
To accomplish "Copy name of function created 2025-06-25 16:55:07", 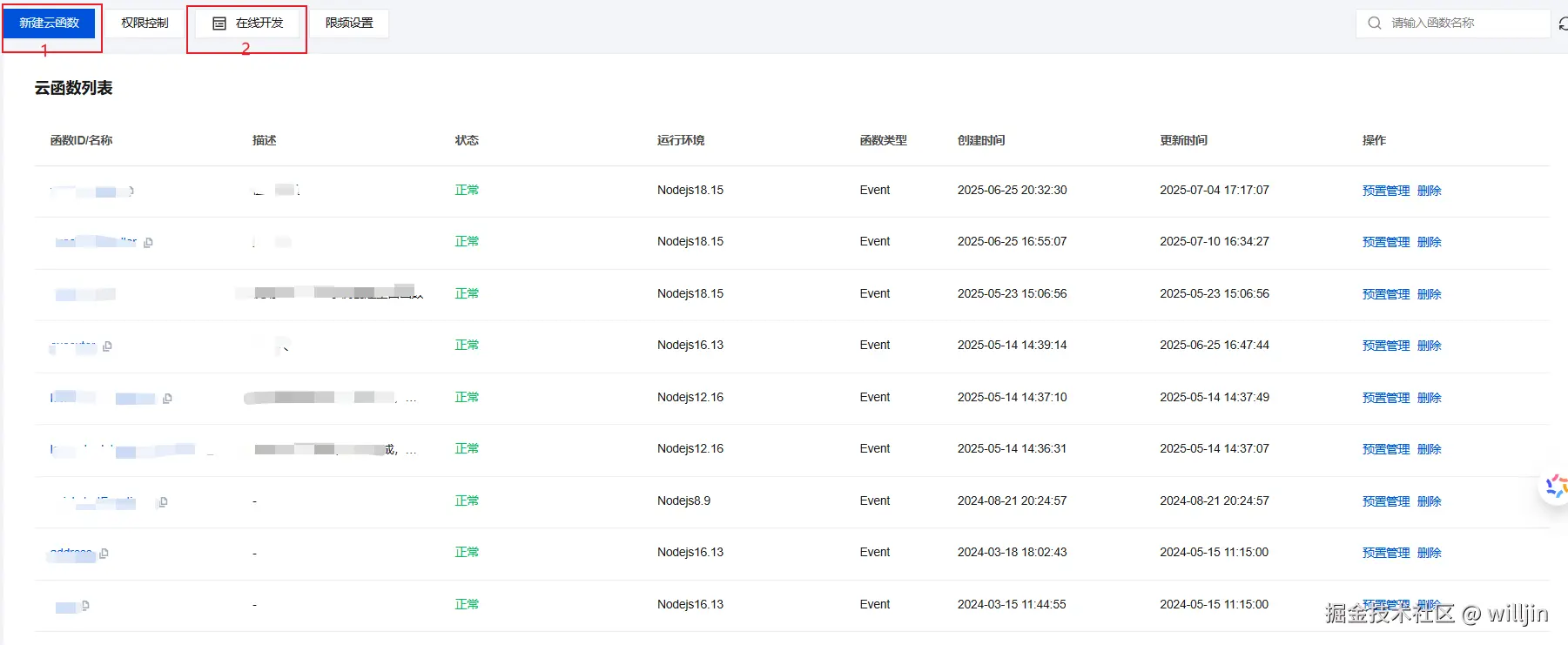I will point(148,243).
